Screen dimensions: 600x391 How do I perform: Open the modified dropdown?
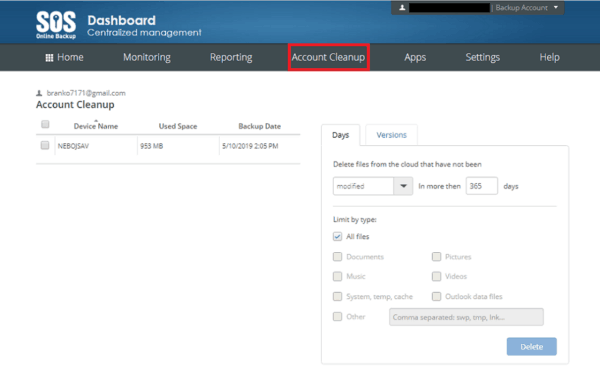click(x=373, y=186)
